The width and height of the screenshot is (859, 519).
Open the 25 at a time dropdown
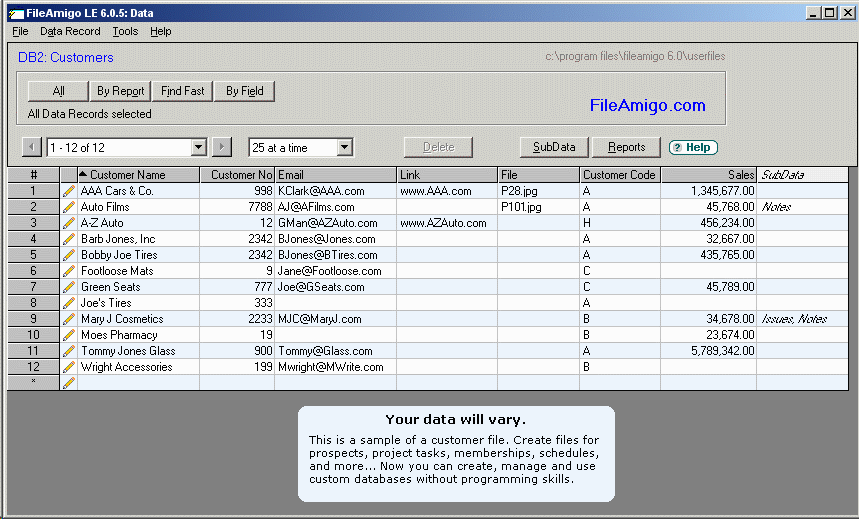pos(345,147)
